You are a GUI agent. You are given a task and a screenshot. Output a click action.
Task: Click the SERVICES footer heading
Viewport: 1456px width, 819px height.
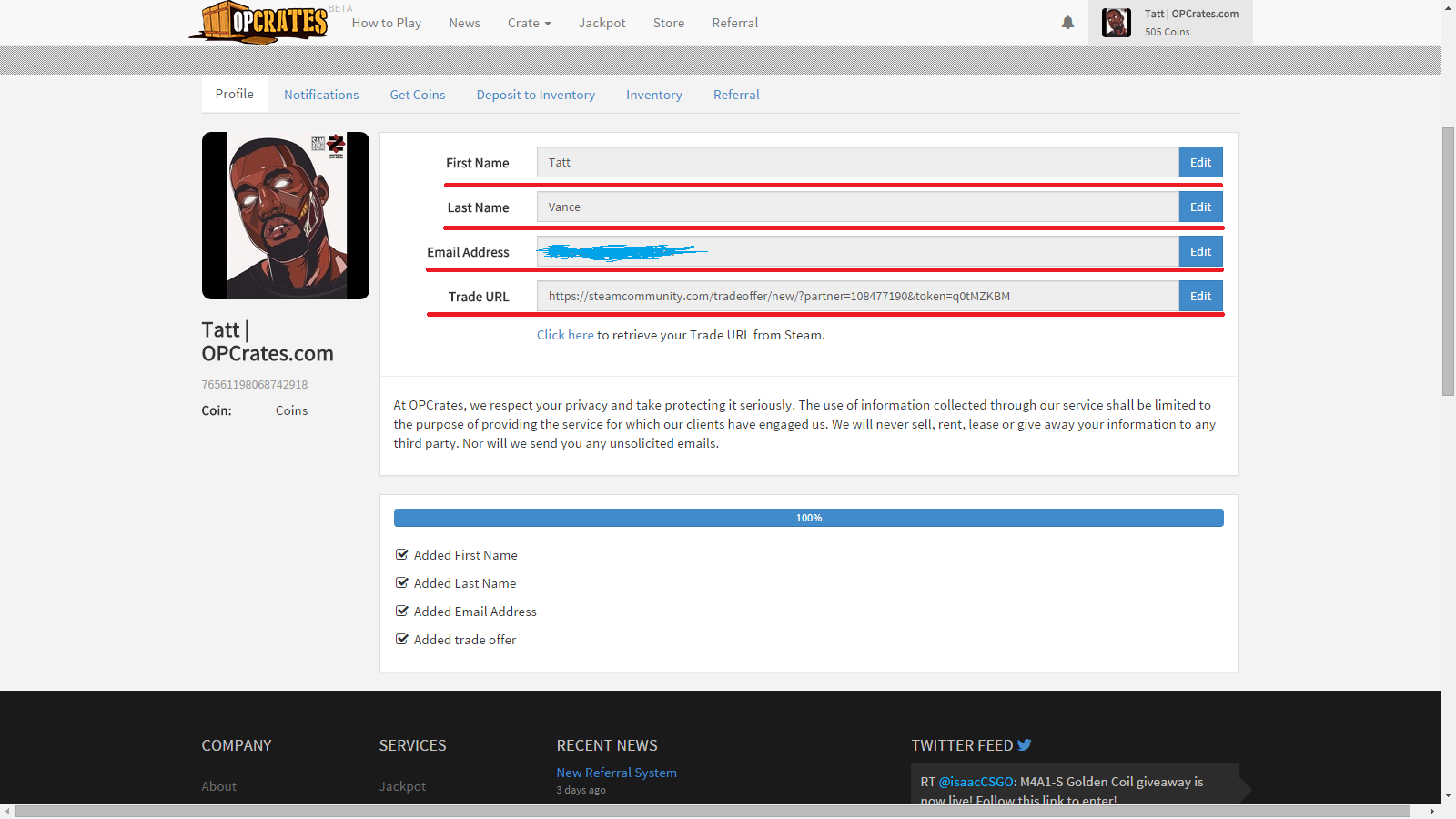tap(413, 745)
